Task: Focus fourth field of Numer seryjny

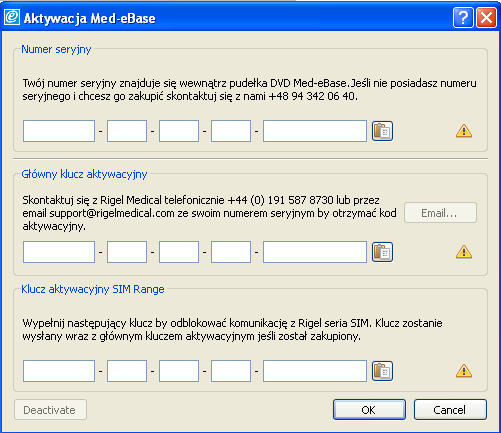Action: 231,131
